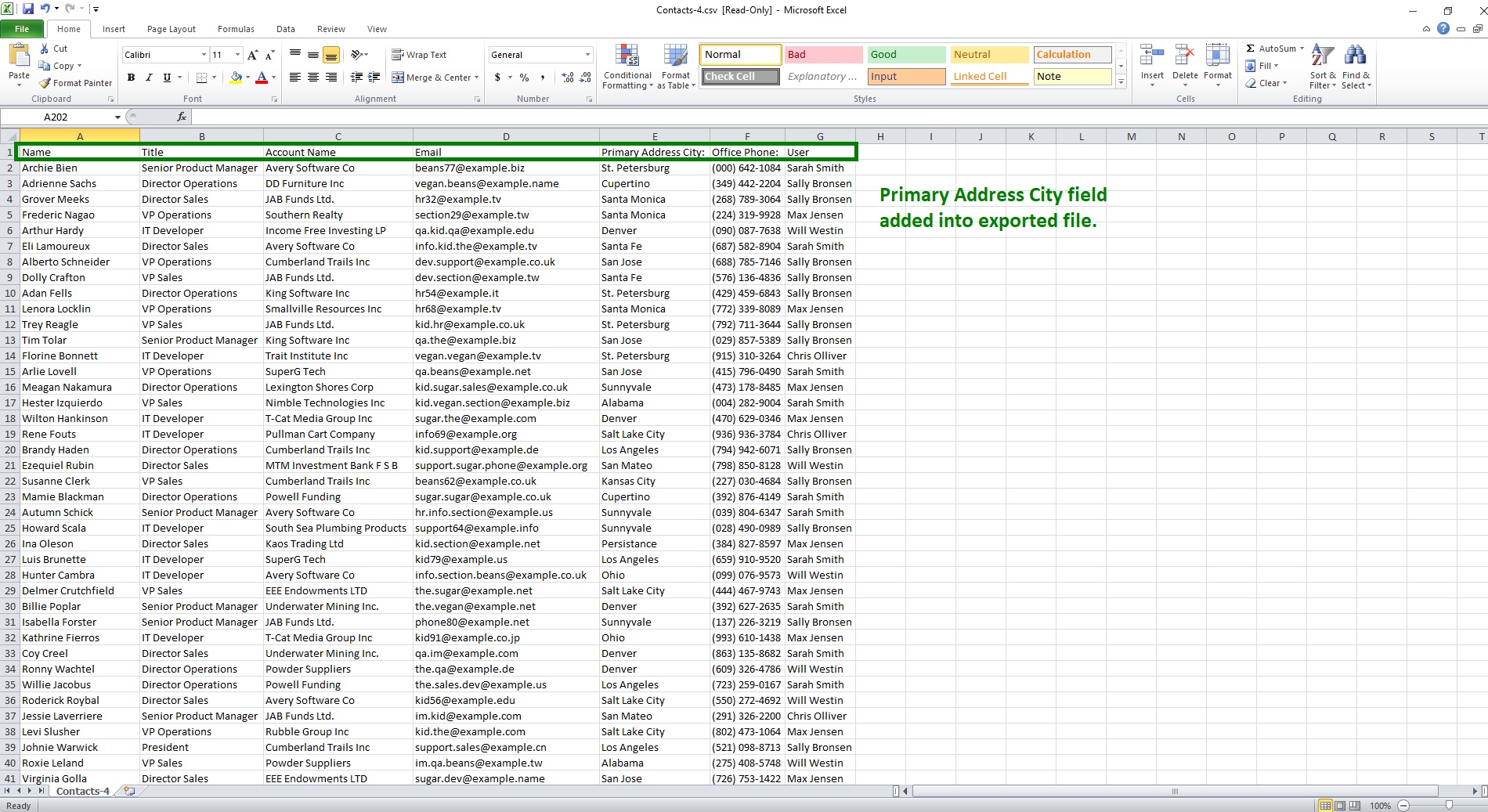Apply the Check Cell style
Image resolution: width=1488 pixels, height=812 pixels.
(740, 77)
